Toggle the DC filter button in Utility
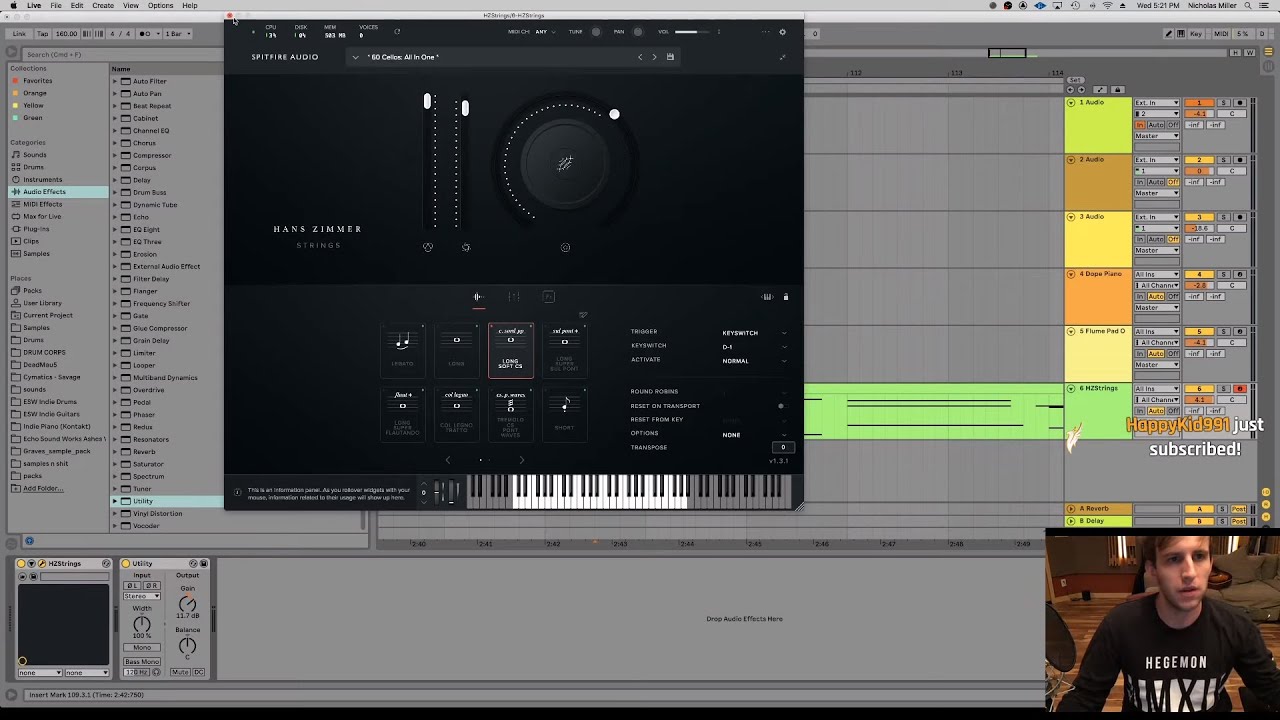The height and width of the screenshot is (720, 1280). click(x=199, y=672)
